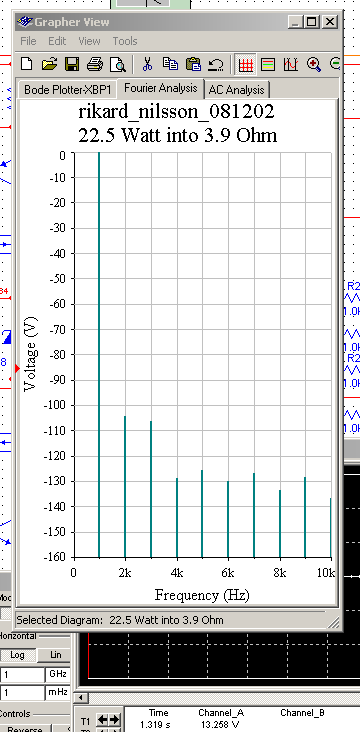Minimize the Grapher View window
Viewport: 360px width, 732px height.
tap(295, 21)
